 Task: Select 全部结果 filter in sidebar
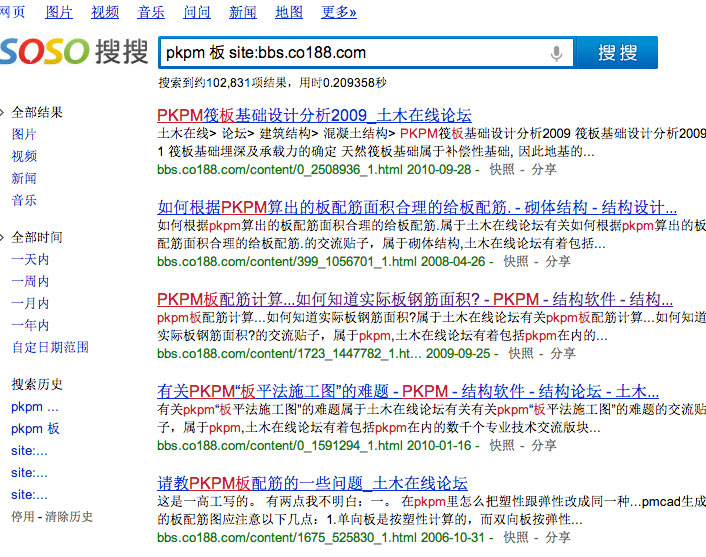(x=37, y=112)
